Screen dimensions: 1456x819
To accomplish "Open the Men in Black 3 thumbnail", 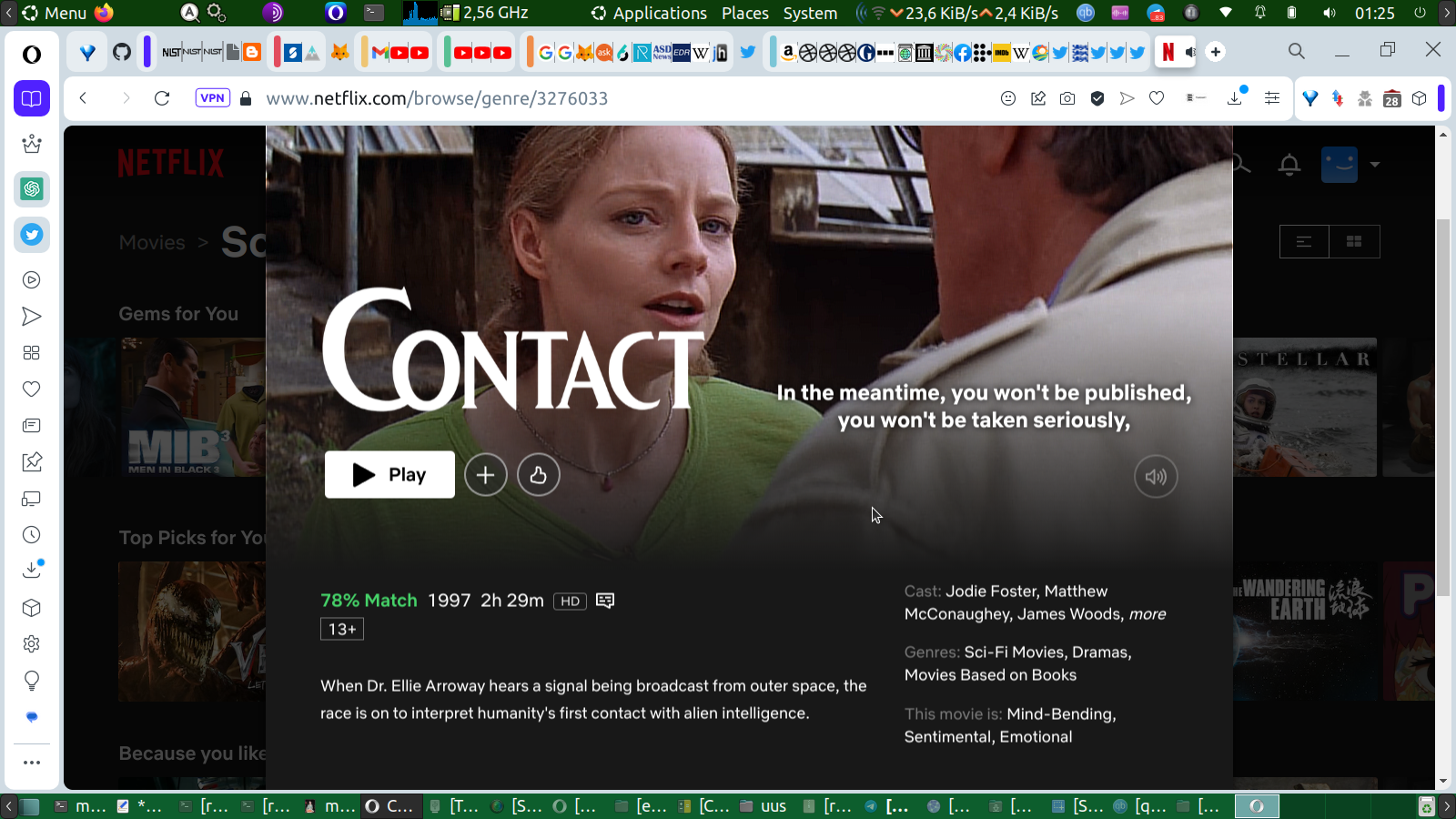I will click(192, 408).
